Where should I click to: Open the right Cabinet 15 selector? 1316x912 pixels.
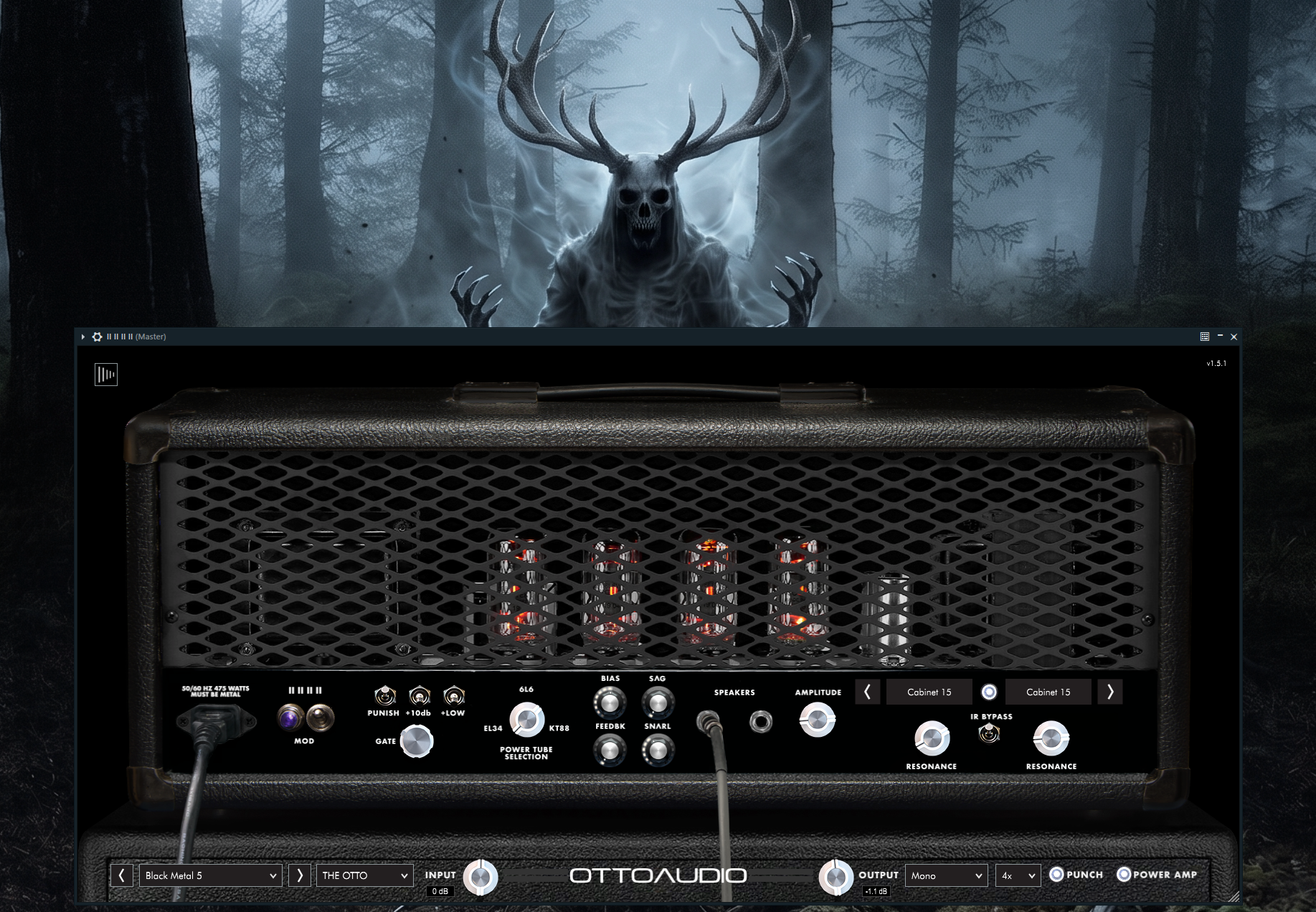coord(1048,692)
